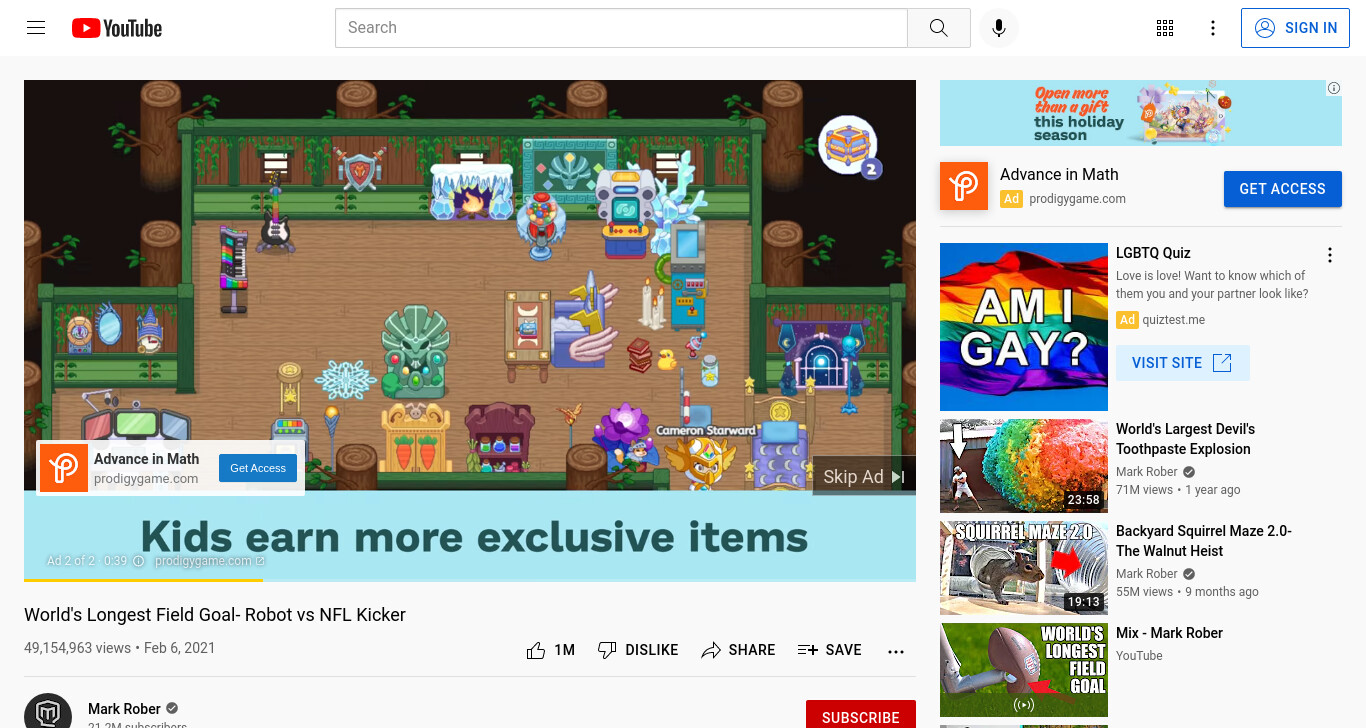The width and height of the screenshot is (1366, 728).
Task: Go to YouTube home via logo
Action: click(117, 28)
